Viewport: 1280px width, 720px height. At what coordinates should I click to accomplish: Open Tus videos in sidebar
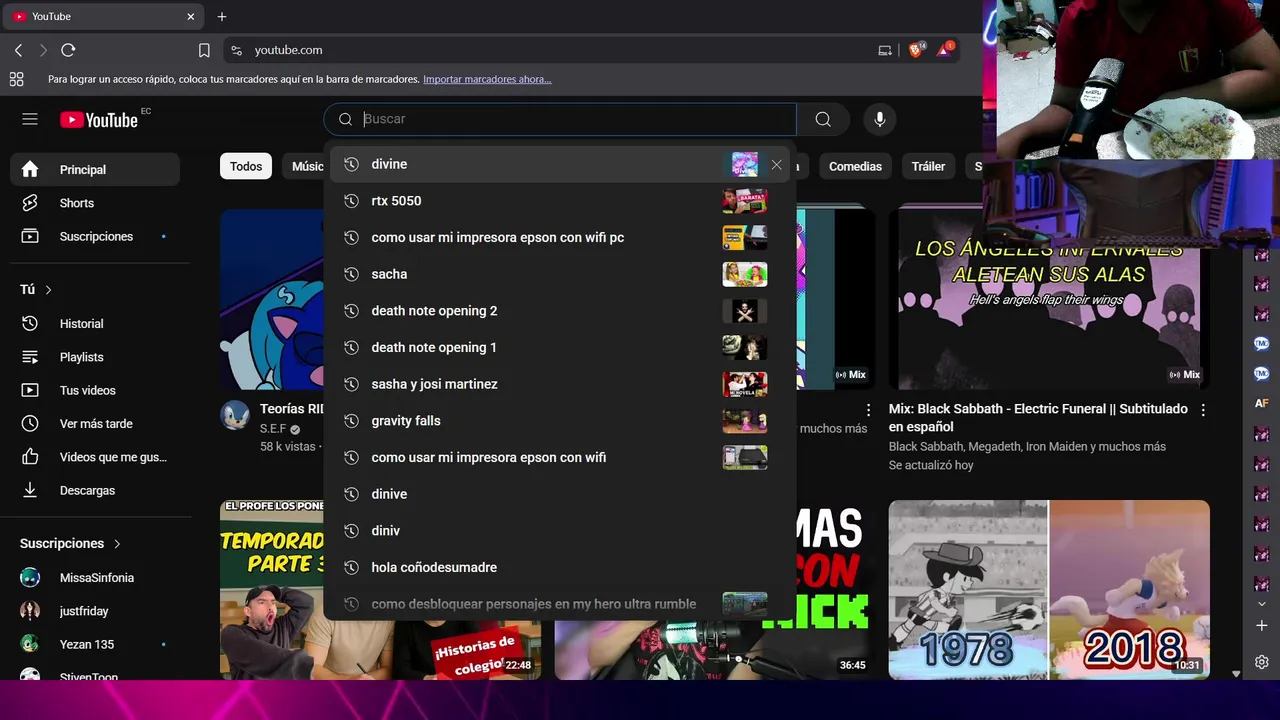(95, 390)
